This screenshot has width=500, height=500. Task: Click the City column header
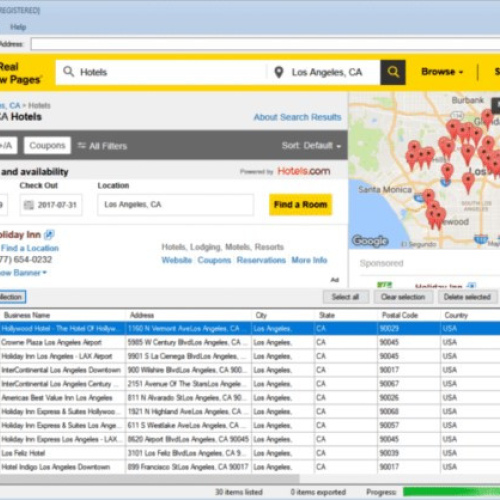pos(283,315)
